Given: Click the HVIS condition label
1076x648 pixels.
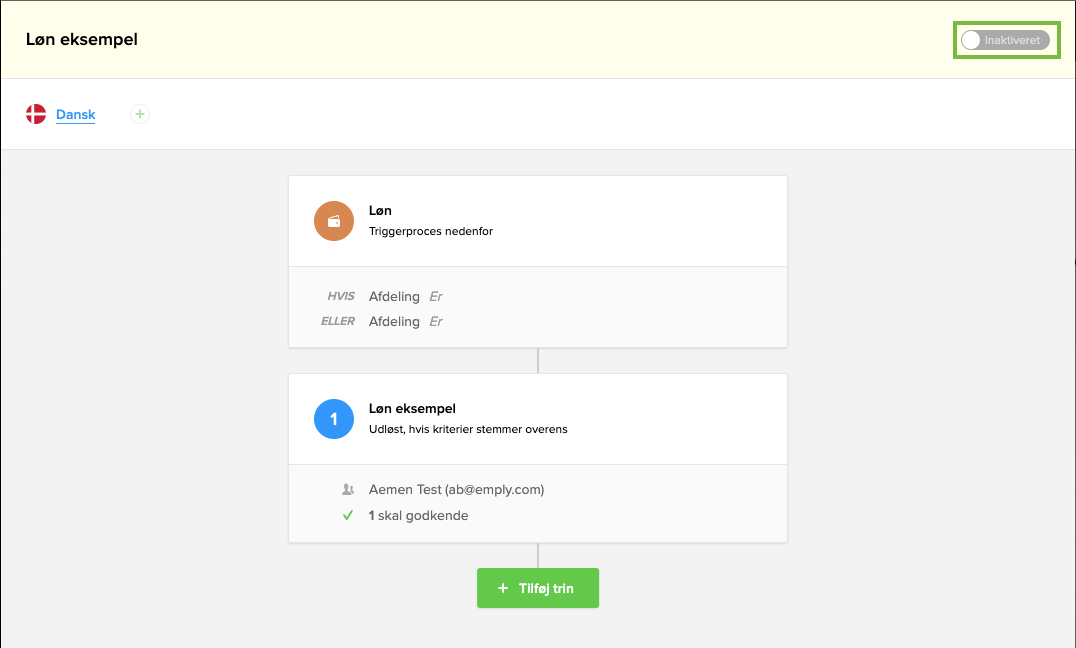Looking at the screenshot, I should coord(341,296).
